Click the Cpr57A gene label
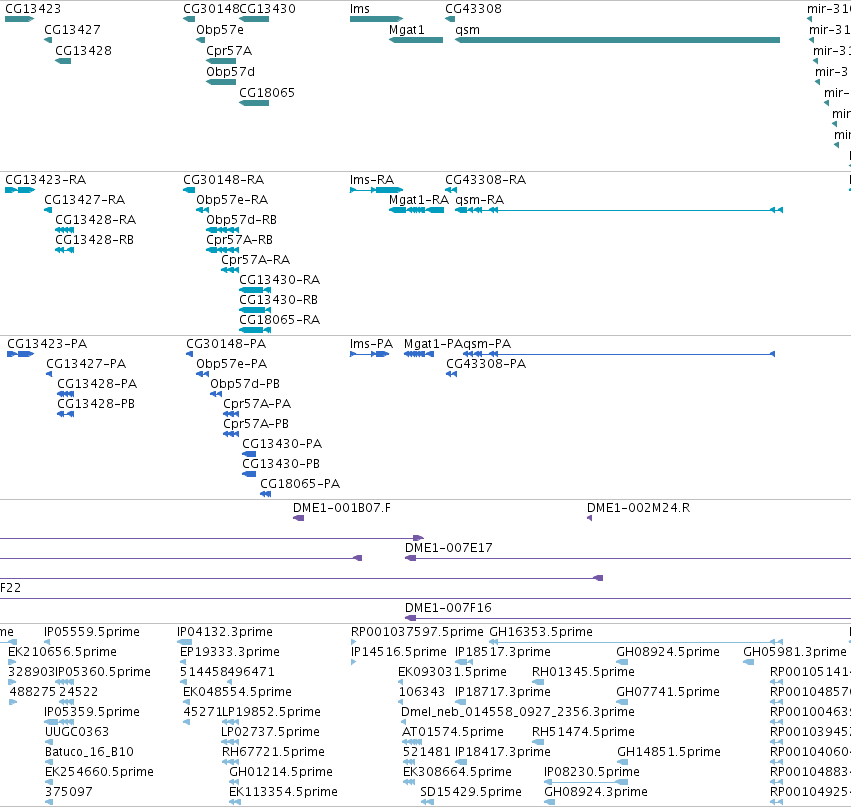 tap(229, 51)
